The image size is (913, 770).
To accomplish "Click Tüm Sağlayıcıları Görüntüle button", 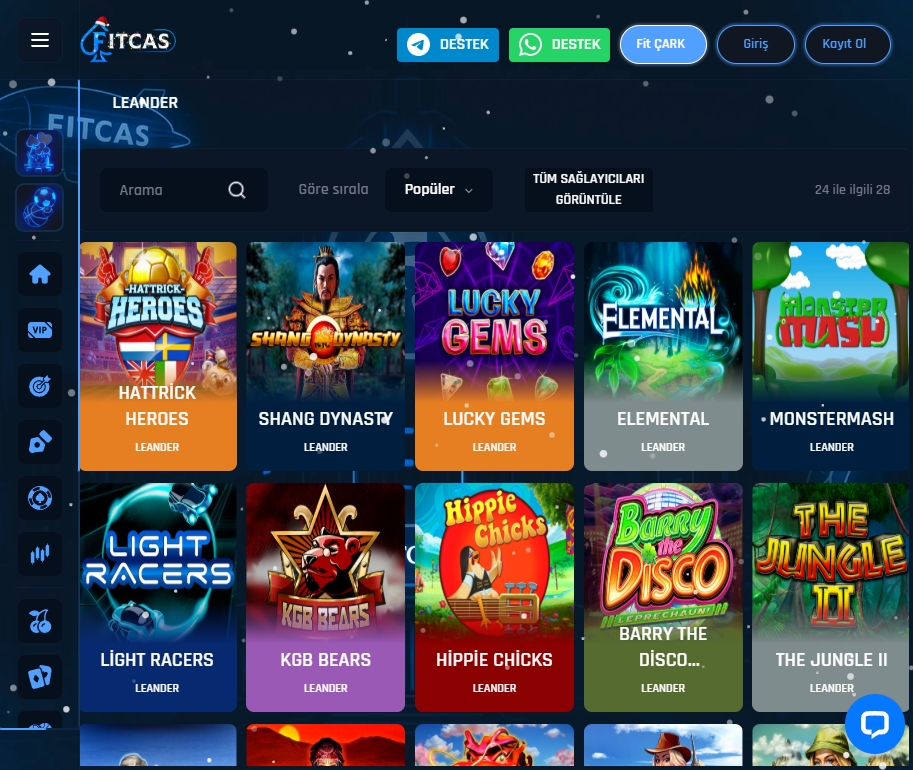I will (588, 189).
